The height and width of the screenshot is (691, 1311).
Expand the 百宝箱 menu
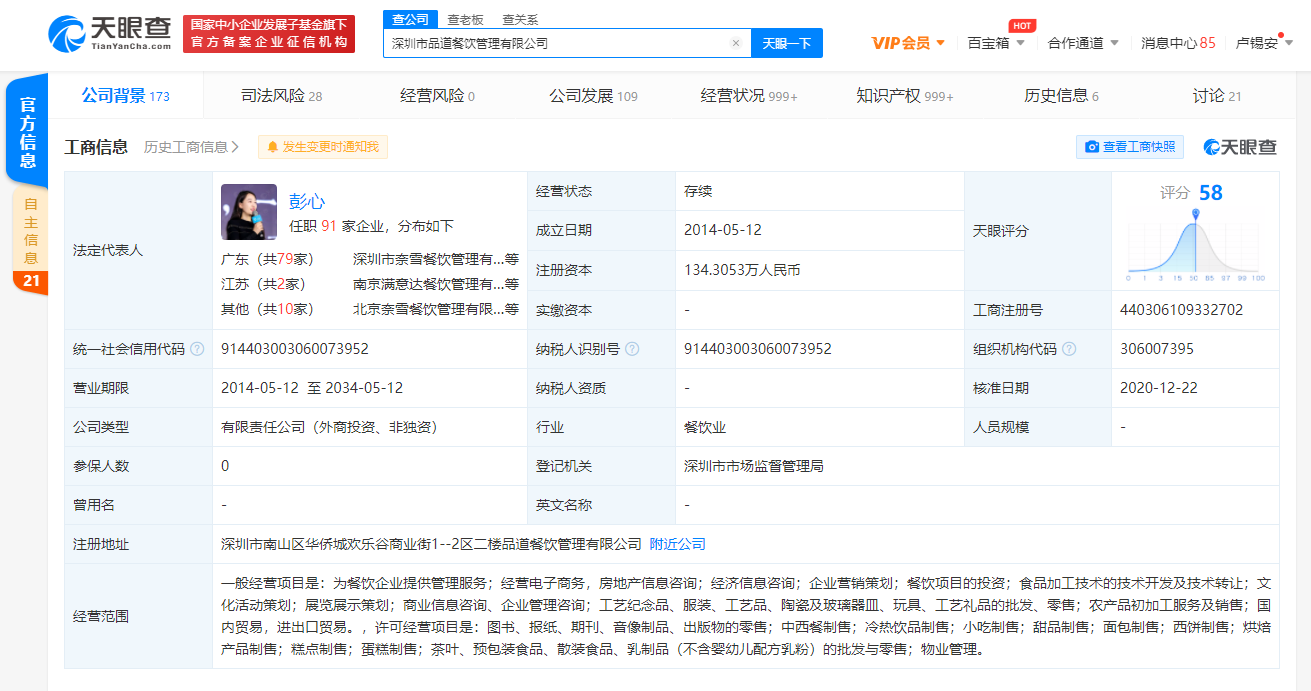coord(996,43)
